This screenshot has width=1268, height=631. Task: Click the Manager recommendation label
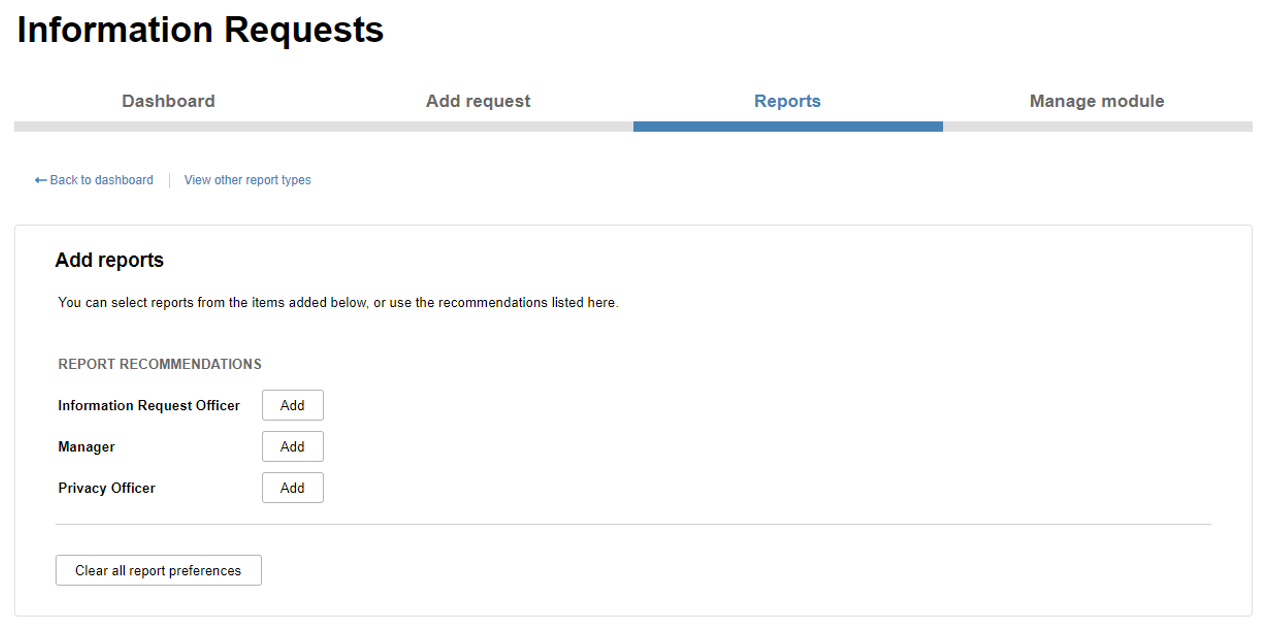86,447
